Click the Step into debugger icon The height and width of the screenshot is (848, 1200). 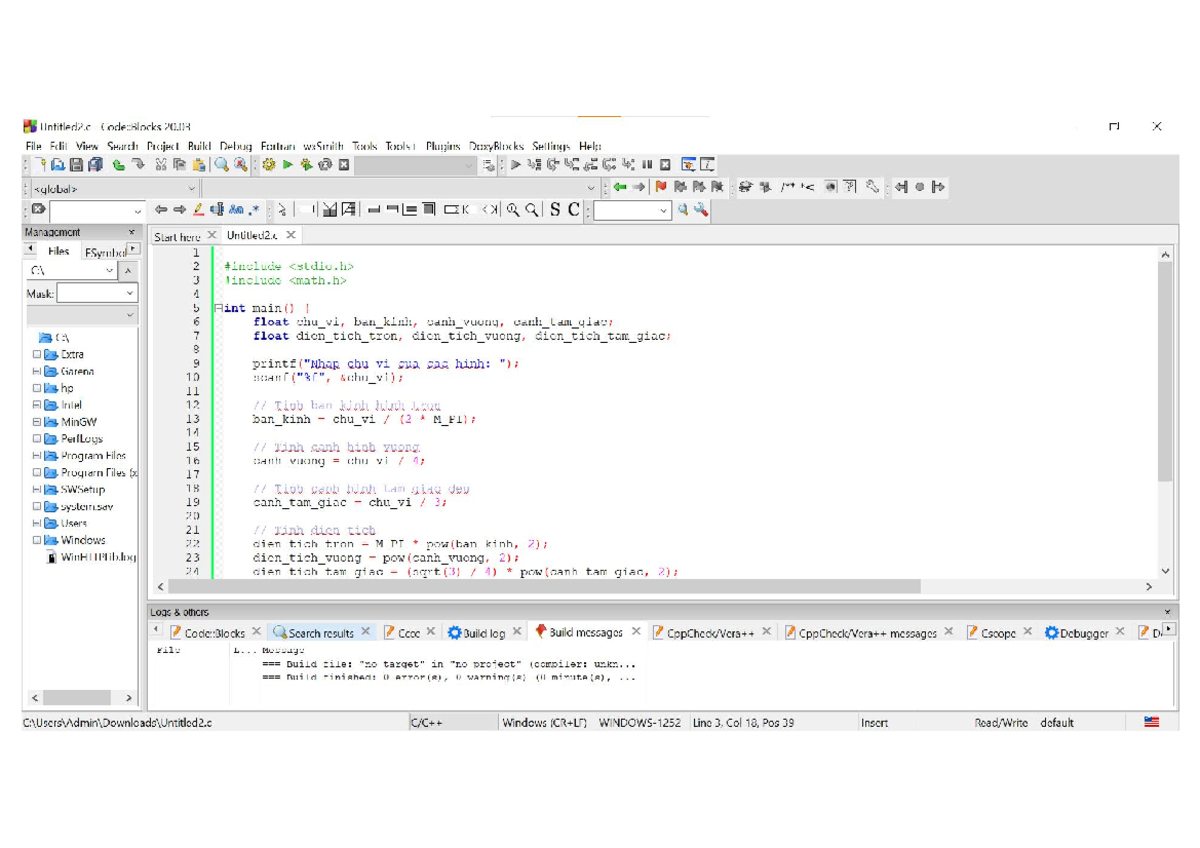pos(571,164)
